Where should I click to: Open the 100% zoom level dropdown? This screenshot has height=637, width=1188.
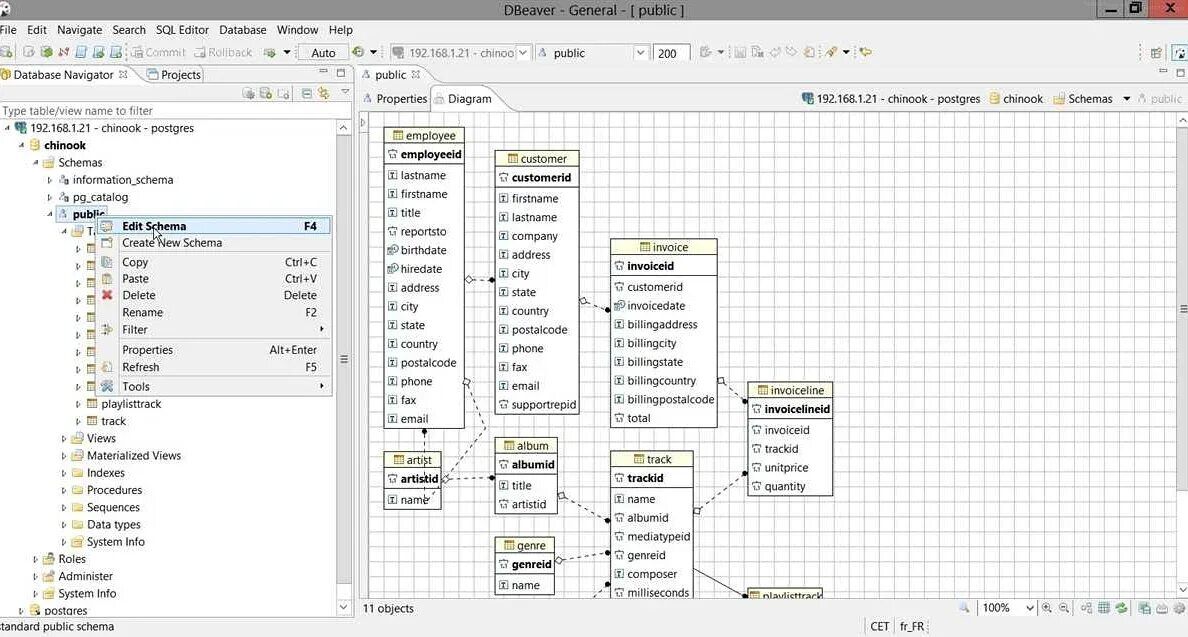pos(1029,607)
